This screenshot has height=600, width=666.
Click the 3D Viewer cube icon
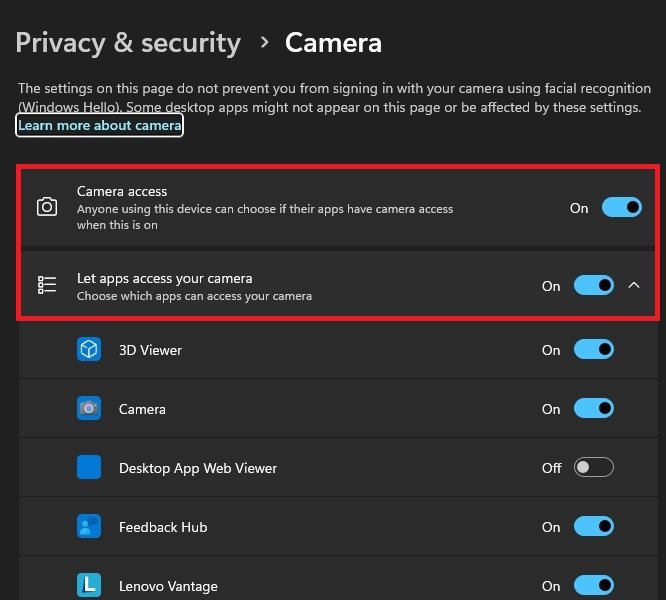pos(89,349)
